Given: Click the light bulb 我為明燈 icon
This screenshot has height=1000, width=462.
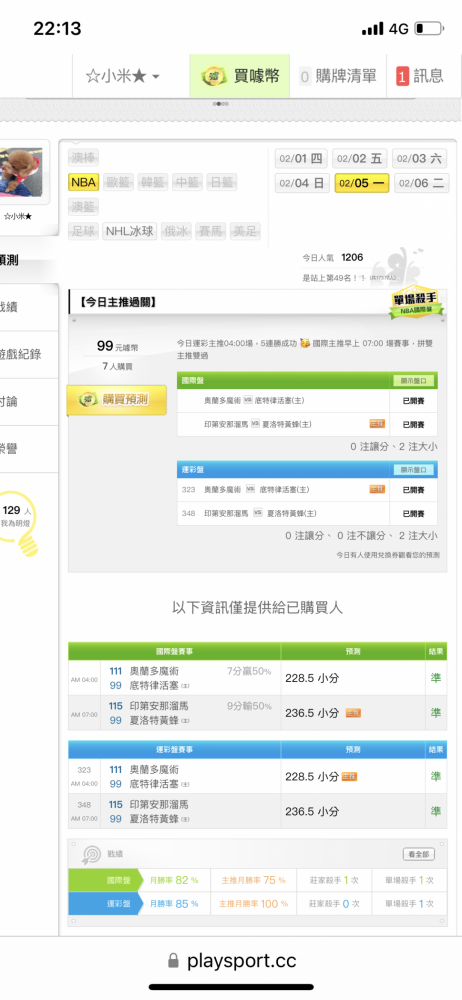Looking at the screenshot, I should coord(18,523).
